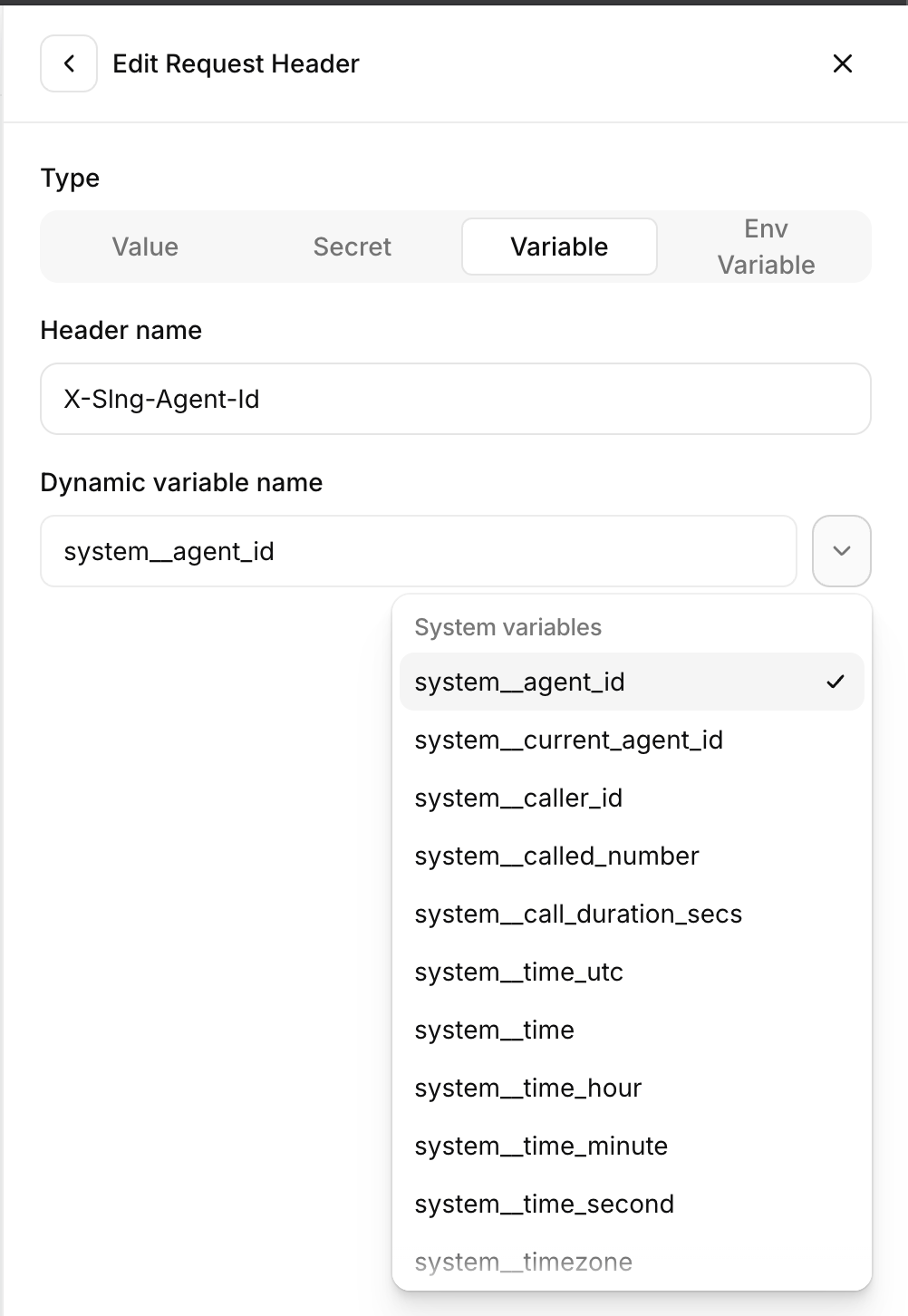Choose system__time_utc option
908x1316 pixels.
coord(632,972)
